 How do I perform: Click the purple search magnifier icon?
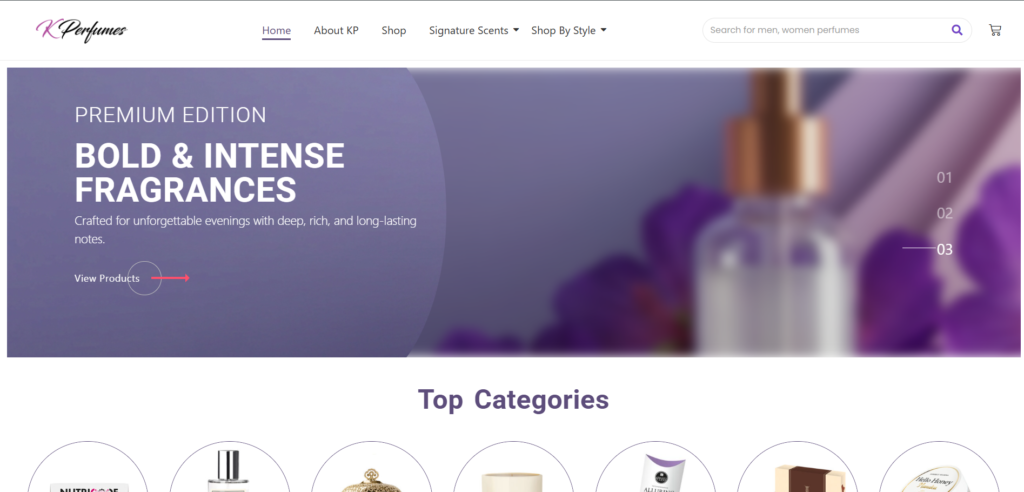[957, 30]
